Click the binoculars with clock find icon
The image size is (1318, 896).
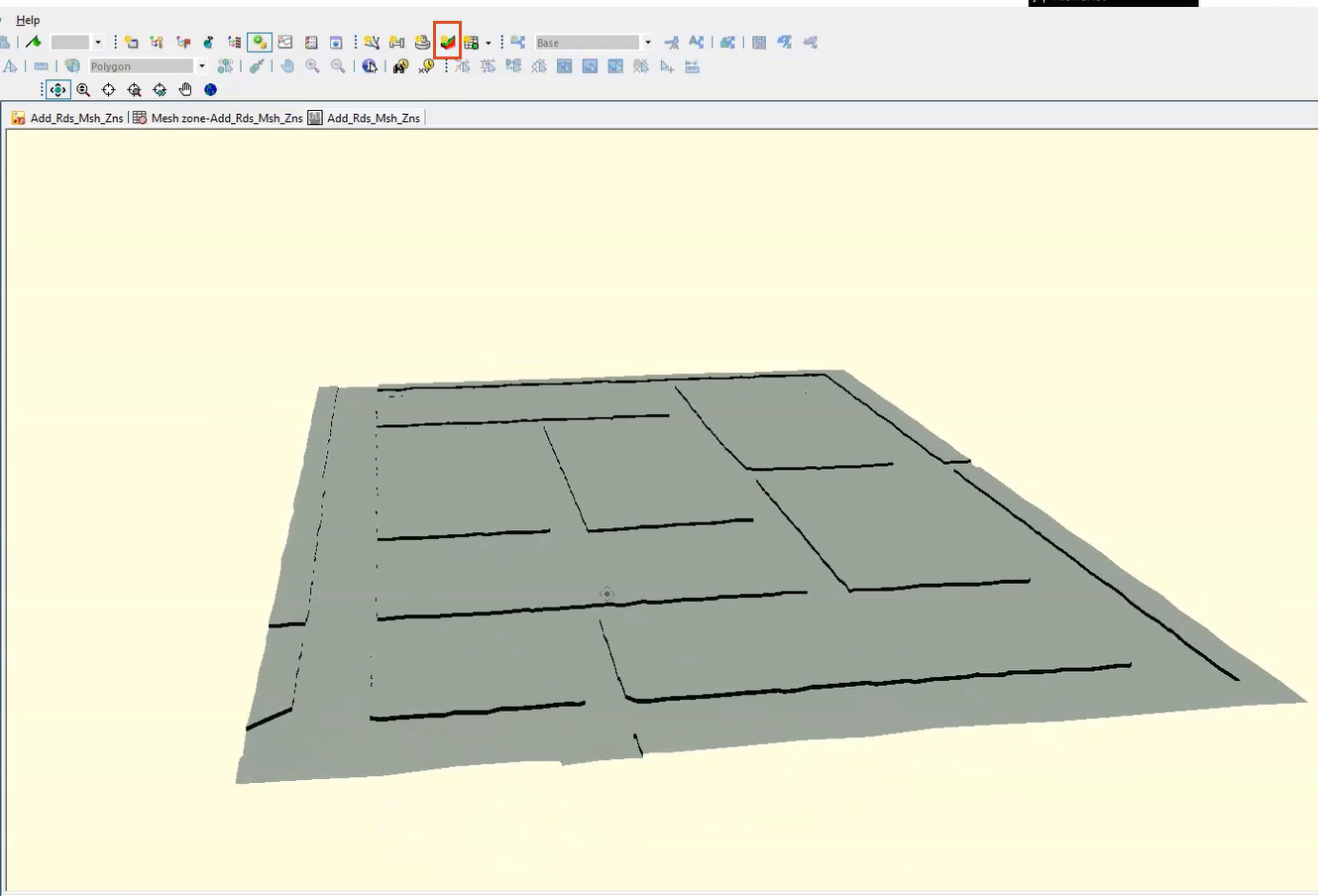[x=400, y=65]
